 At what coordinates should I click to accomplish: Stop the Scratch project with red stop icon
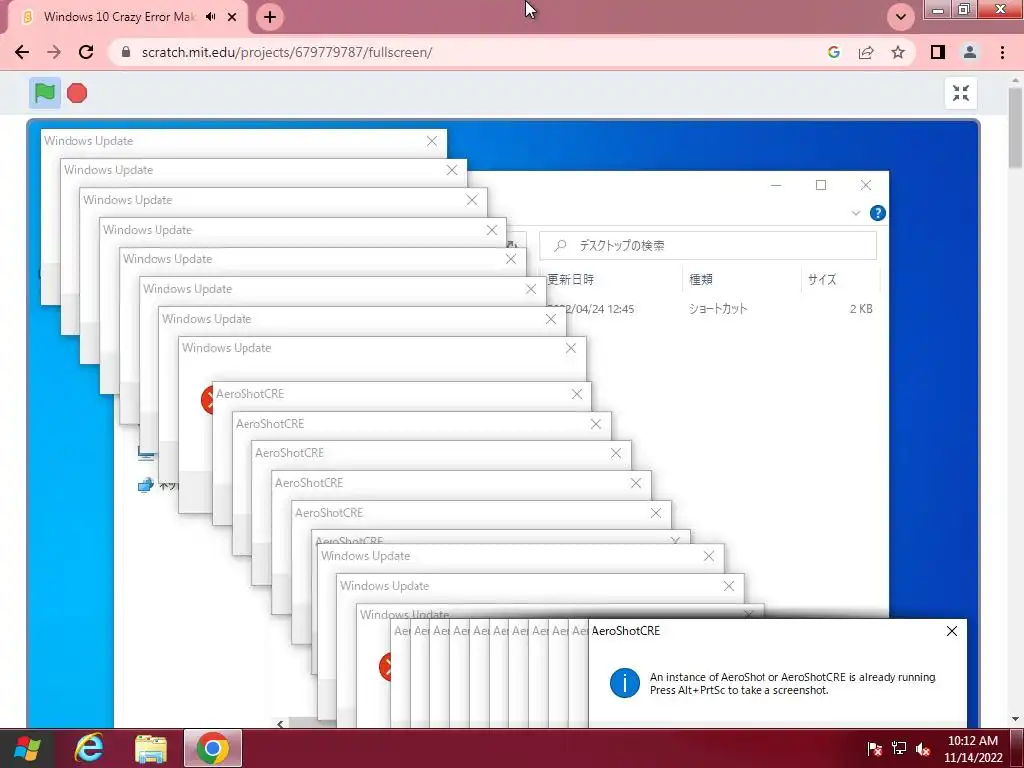[77, 93]
